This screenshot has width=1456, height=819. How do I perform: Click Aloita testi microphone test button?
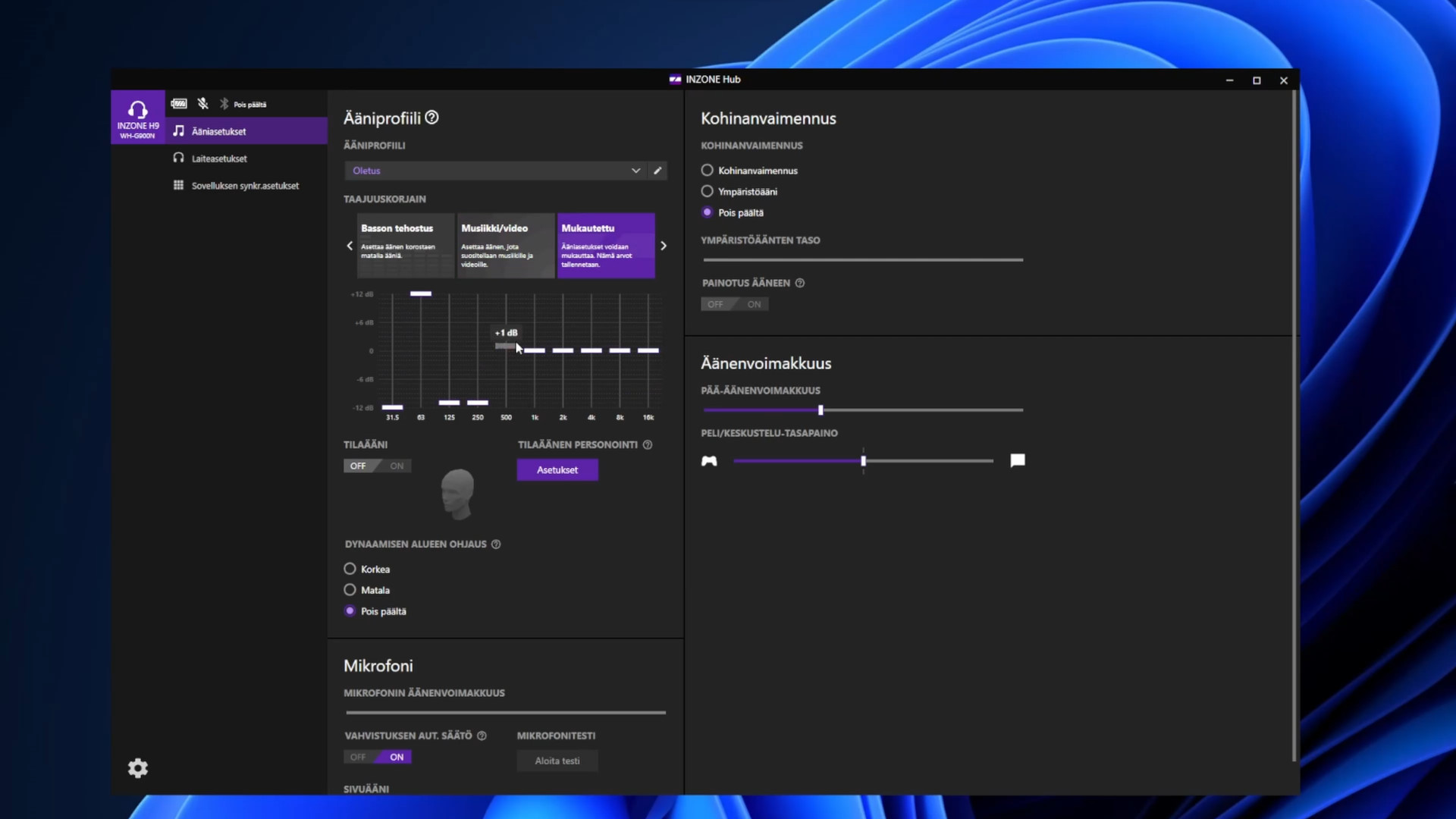coord(557,761)
